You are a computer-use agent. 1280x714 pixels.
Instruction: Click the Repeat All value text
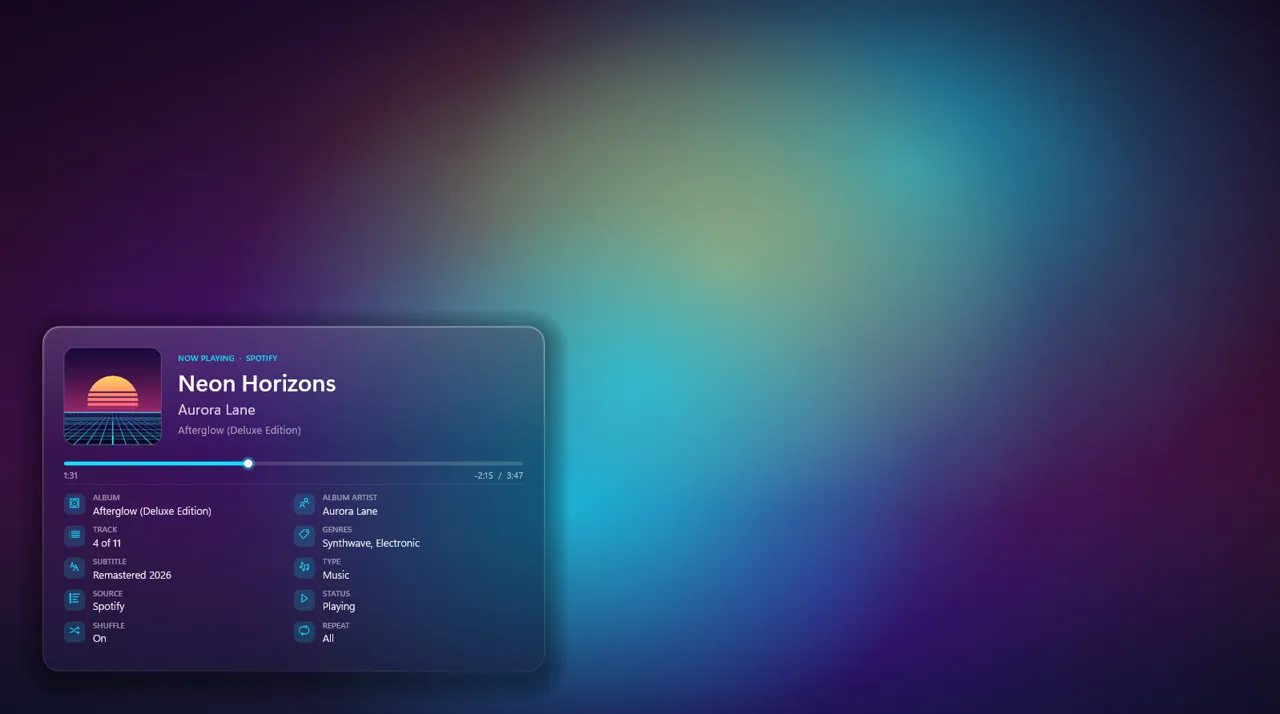point(328,638)
